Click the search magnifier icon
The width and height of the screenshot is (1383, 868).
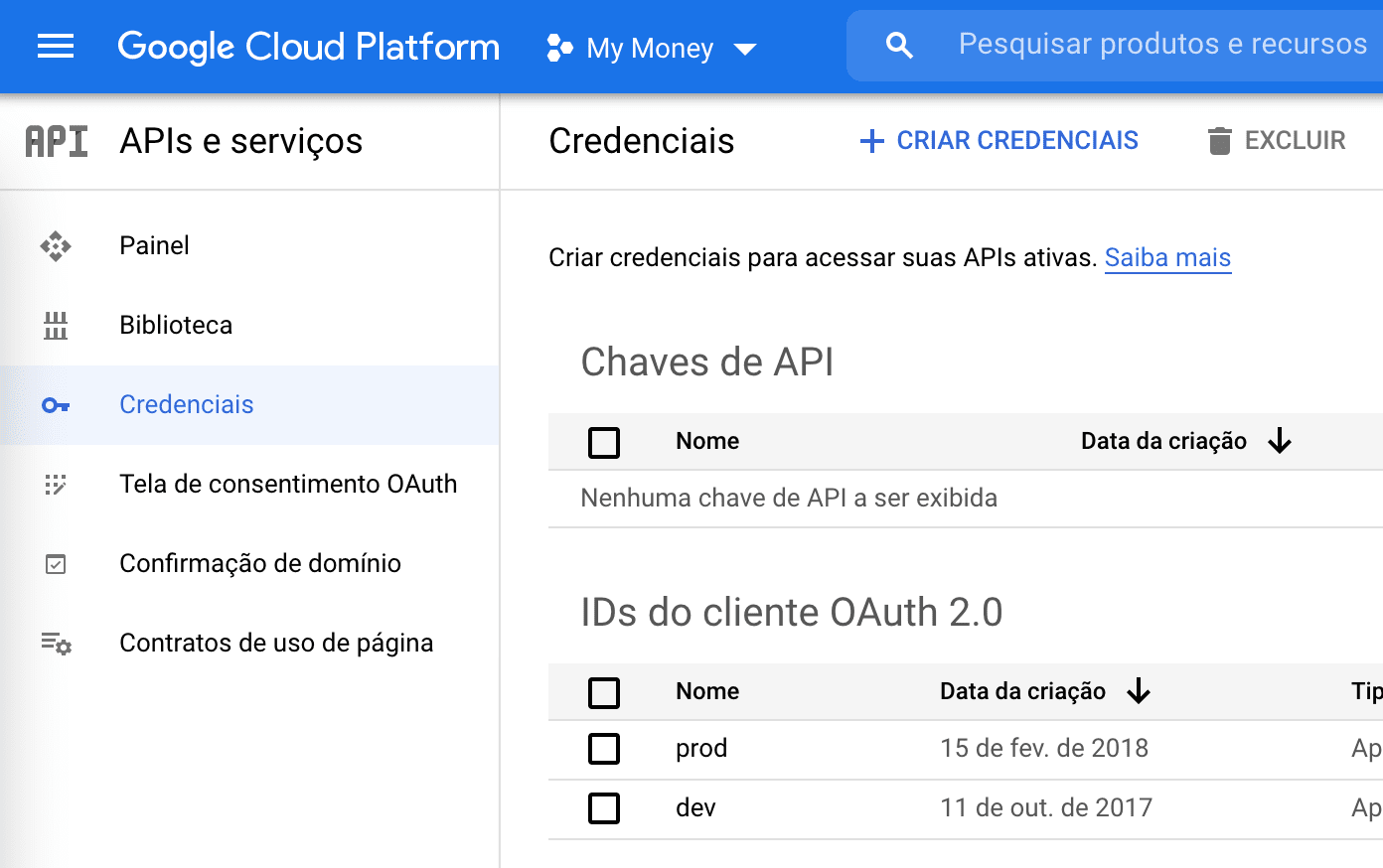tap(899, 45)
